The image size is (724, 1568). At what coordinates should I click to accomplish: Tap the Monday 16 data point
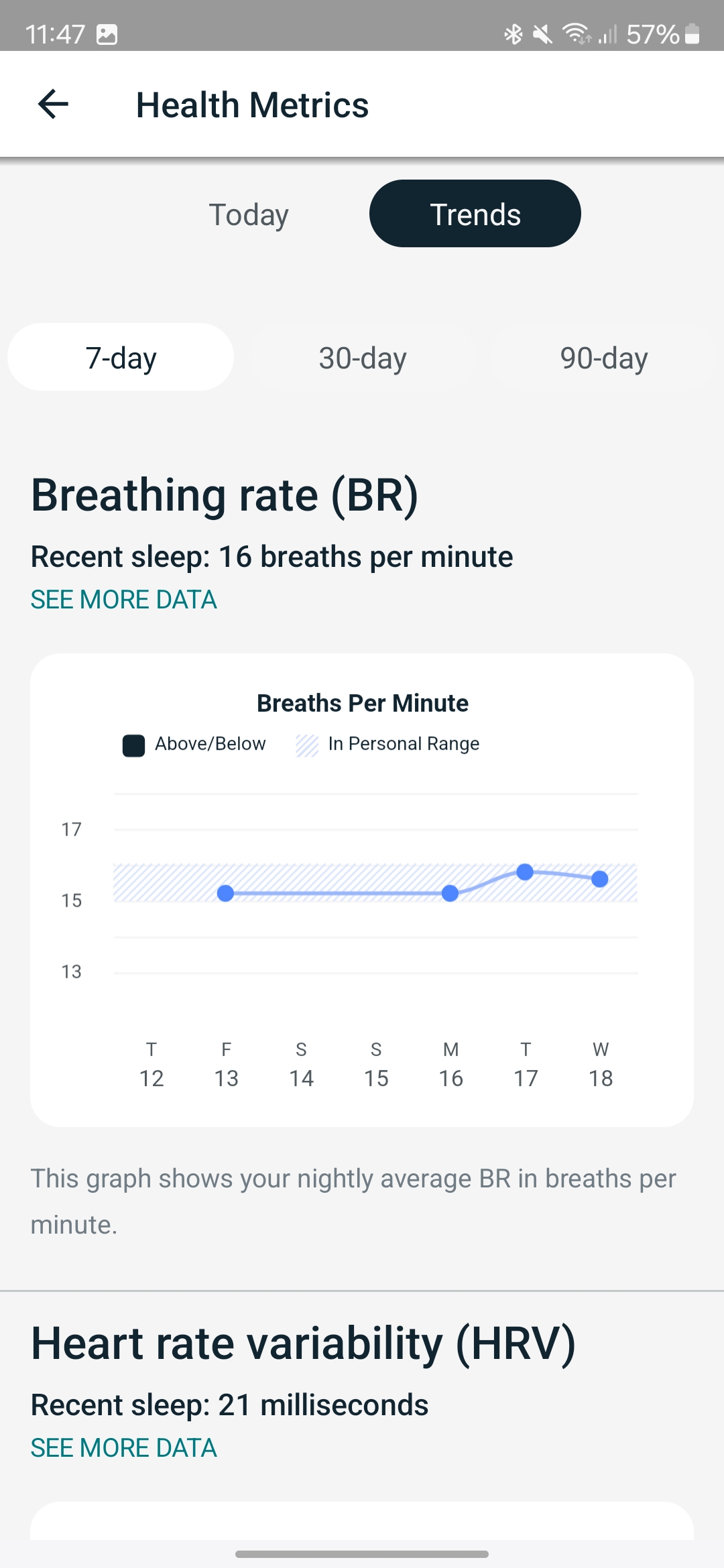coord(450,893)
